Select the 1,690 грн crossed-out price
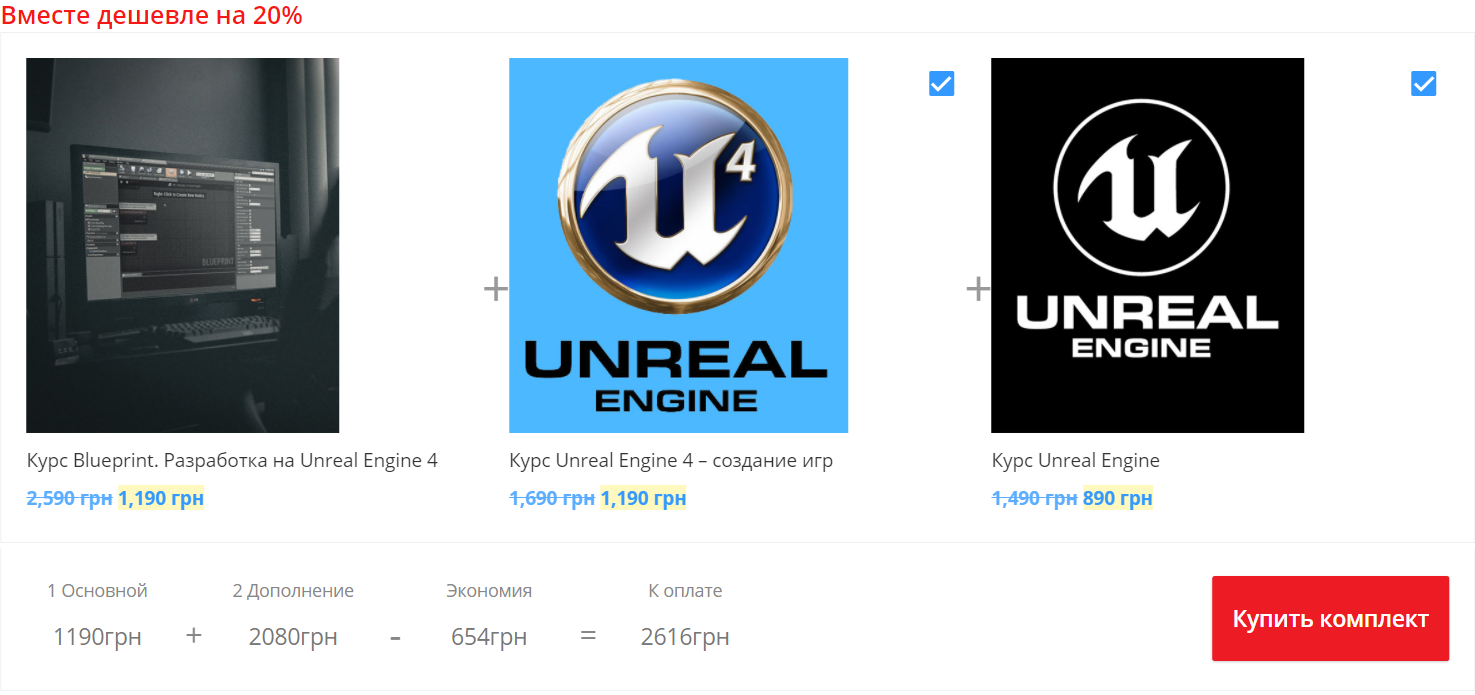 click(x=552, y=498)
